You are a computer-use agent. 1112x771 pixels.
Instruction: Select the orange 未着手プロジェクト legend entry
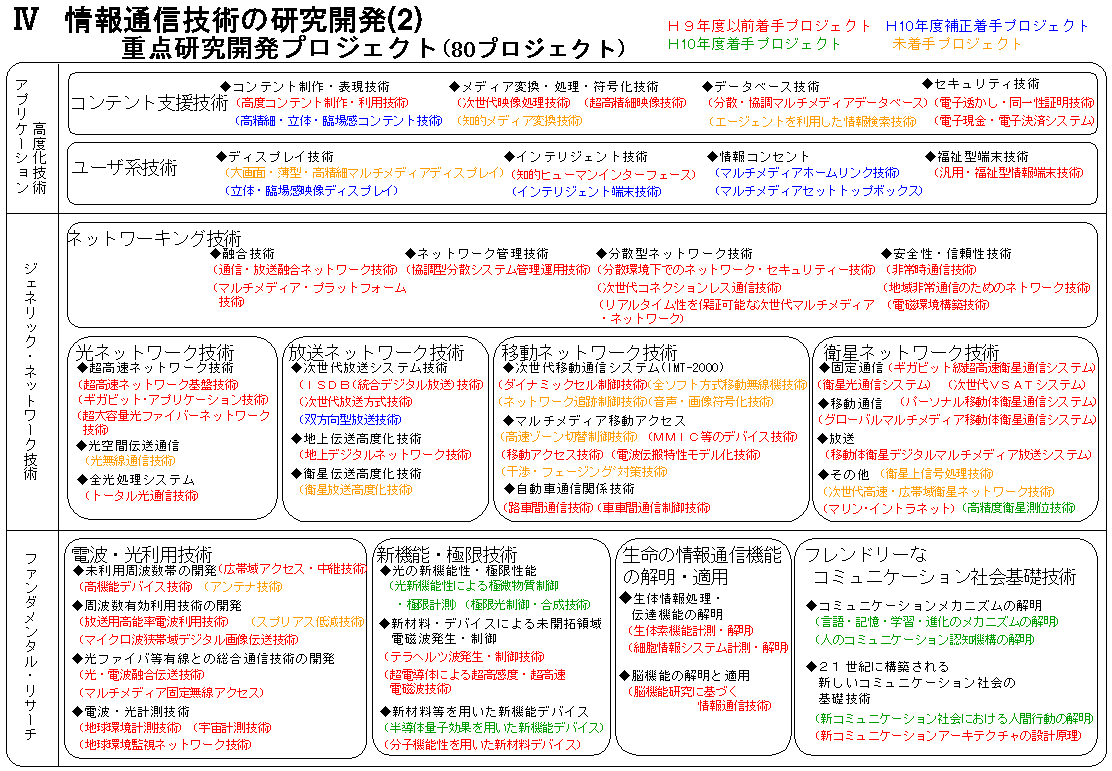958,44
